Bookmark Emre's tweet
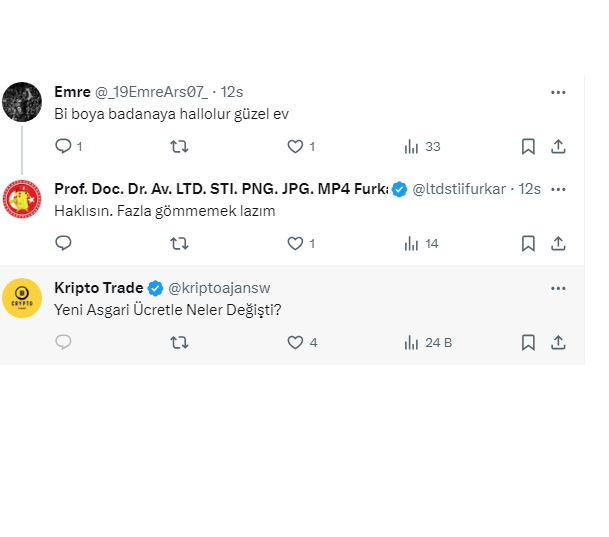Viewport: 609px width, 537px height. click(x=528, y=146)
